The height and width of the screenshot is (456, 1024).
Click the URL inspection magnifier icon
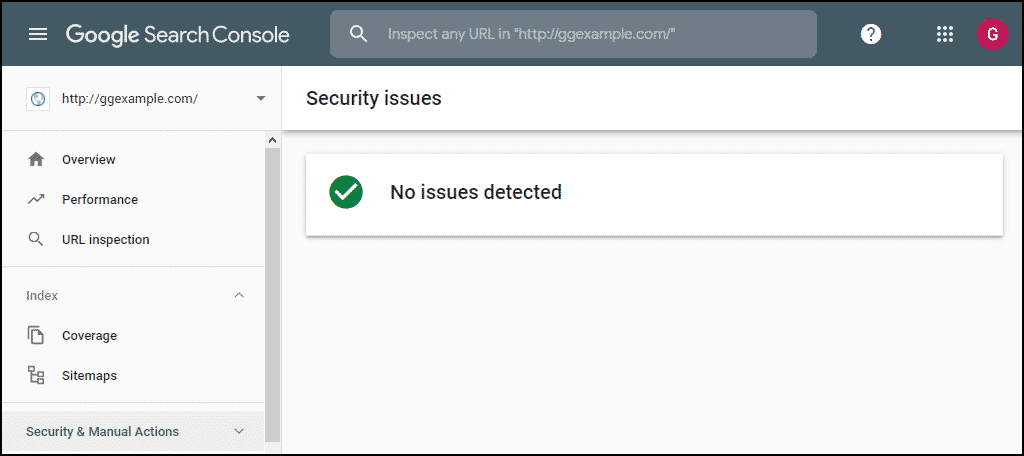[x=36, y=240]
